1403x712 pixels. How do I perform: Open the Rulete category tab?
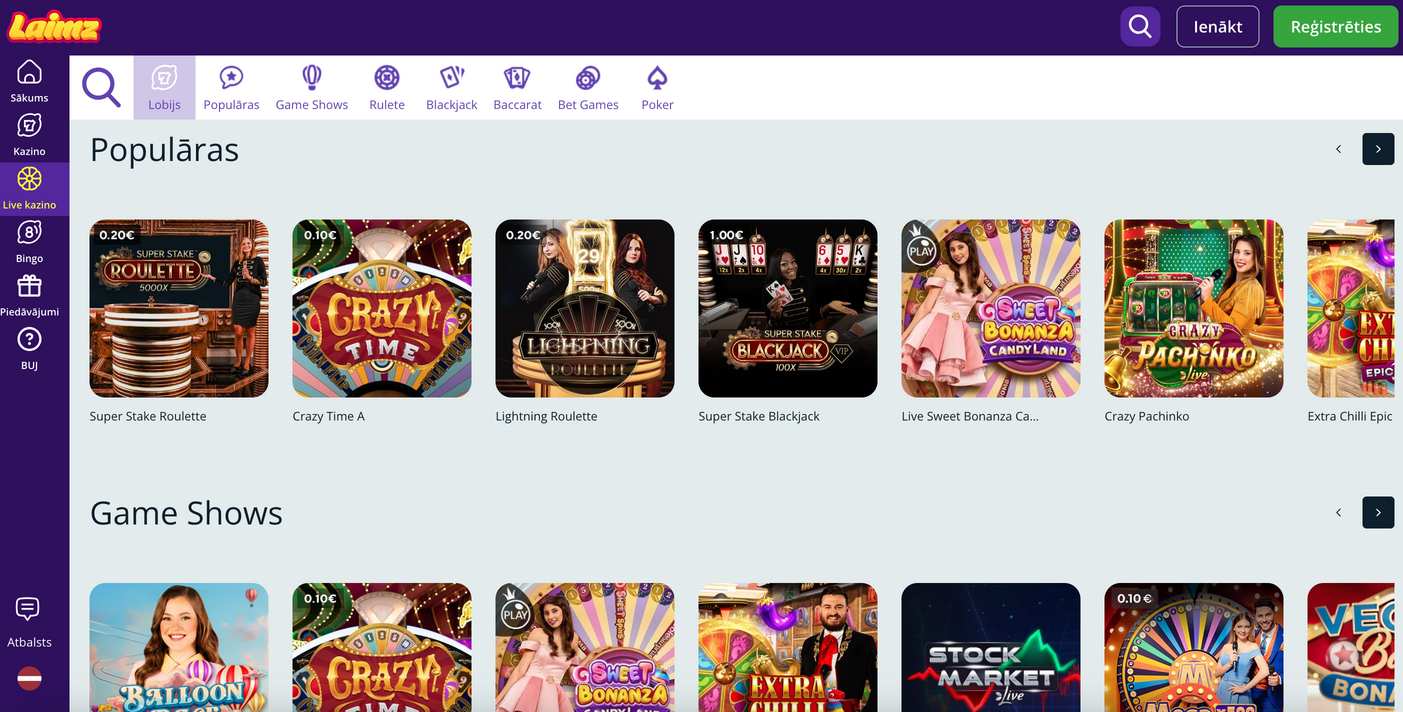[387, 88]
